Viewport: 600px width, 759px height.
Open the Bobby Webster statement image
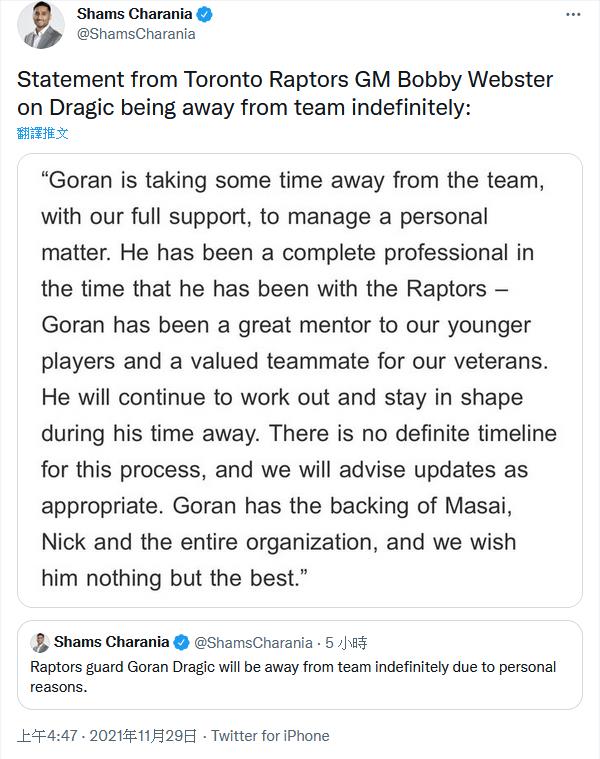click(x=299, y=380)
